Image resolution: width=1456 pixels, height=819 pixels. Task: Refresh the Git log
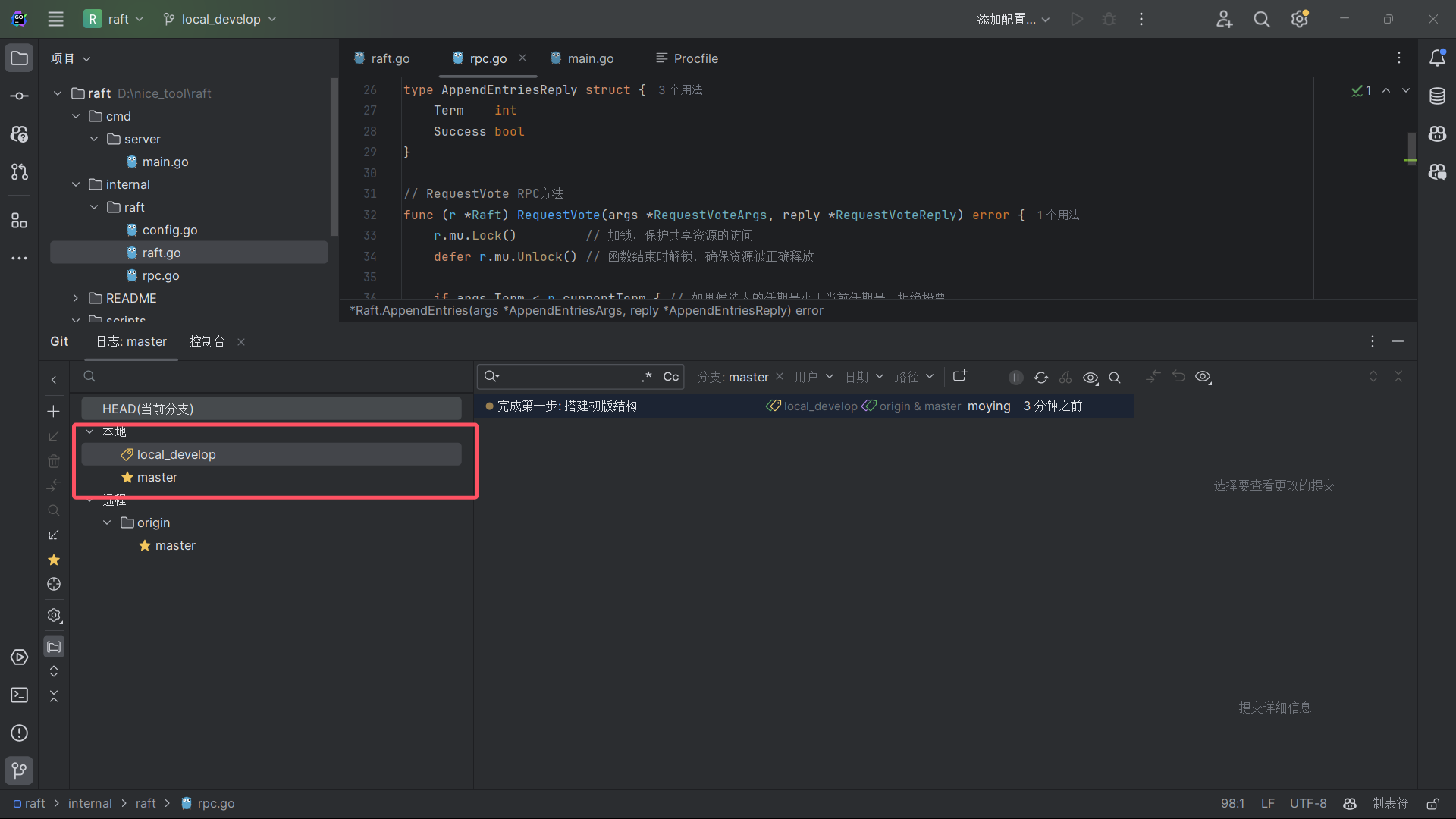[x=1041, y=378]
